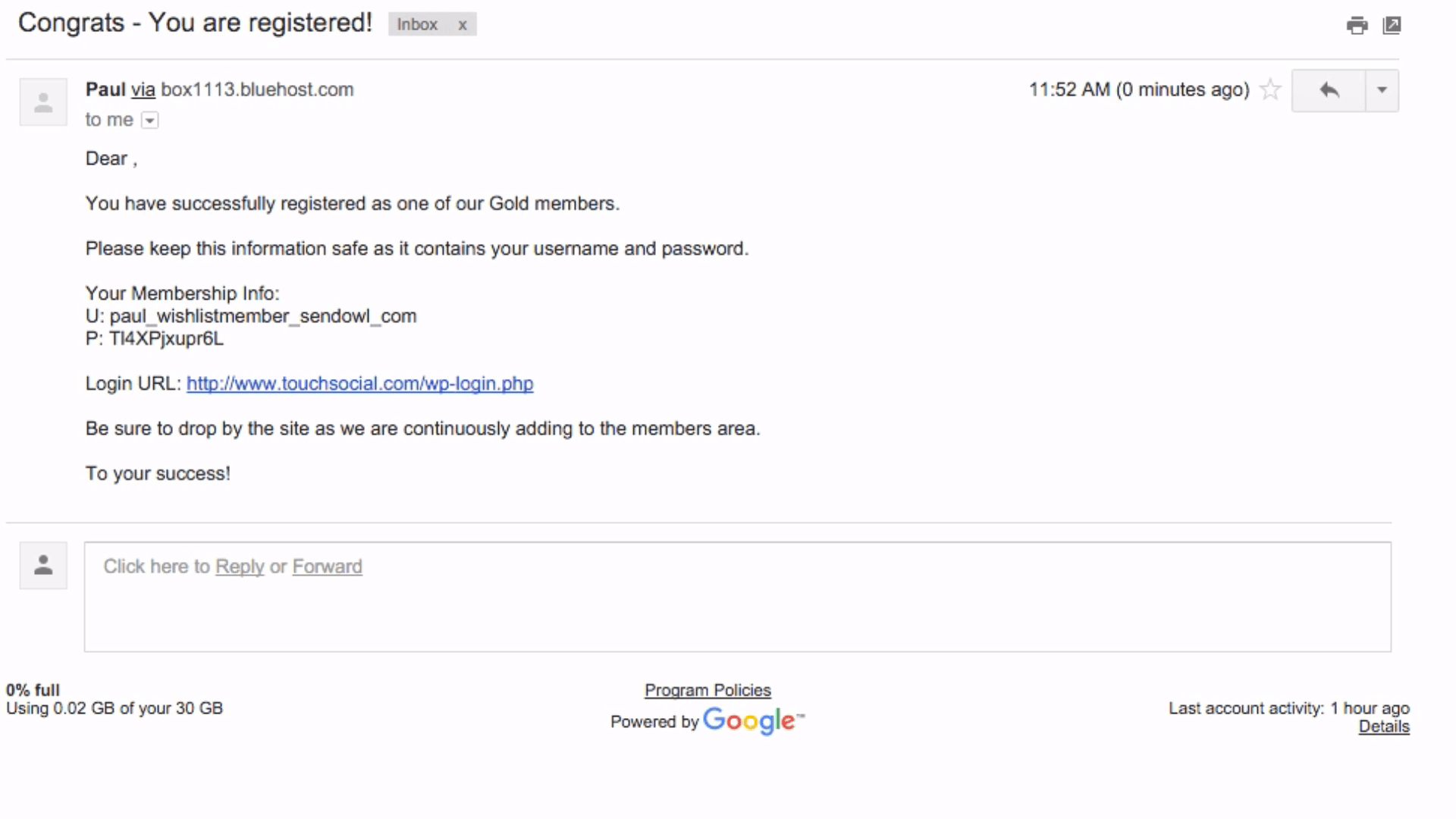This screenshot has height=819, width=1456.
Task: Click the sender name Paul
Action: [105, 89]
